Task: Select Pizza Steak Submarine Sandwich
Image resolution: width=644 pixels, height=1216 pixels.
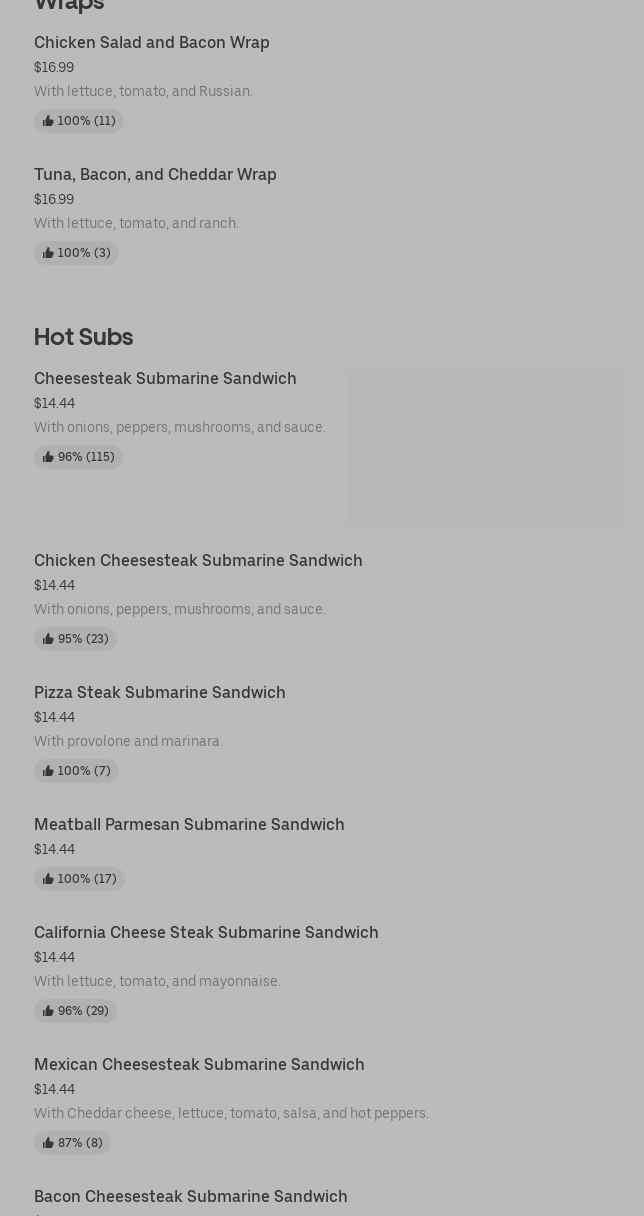Action: [160, 693]
